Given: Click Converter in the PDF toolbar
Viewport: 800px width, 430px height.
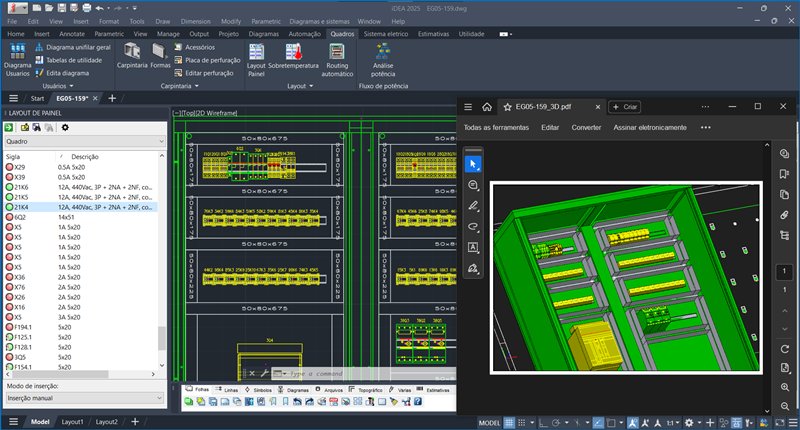Looking at the screenshot, I should pos(586,127).
